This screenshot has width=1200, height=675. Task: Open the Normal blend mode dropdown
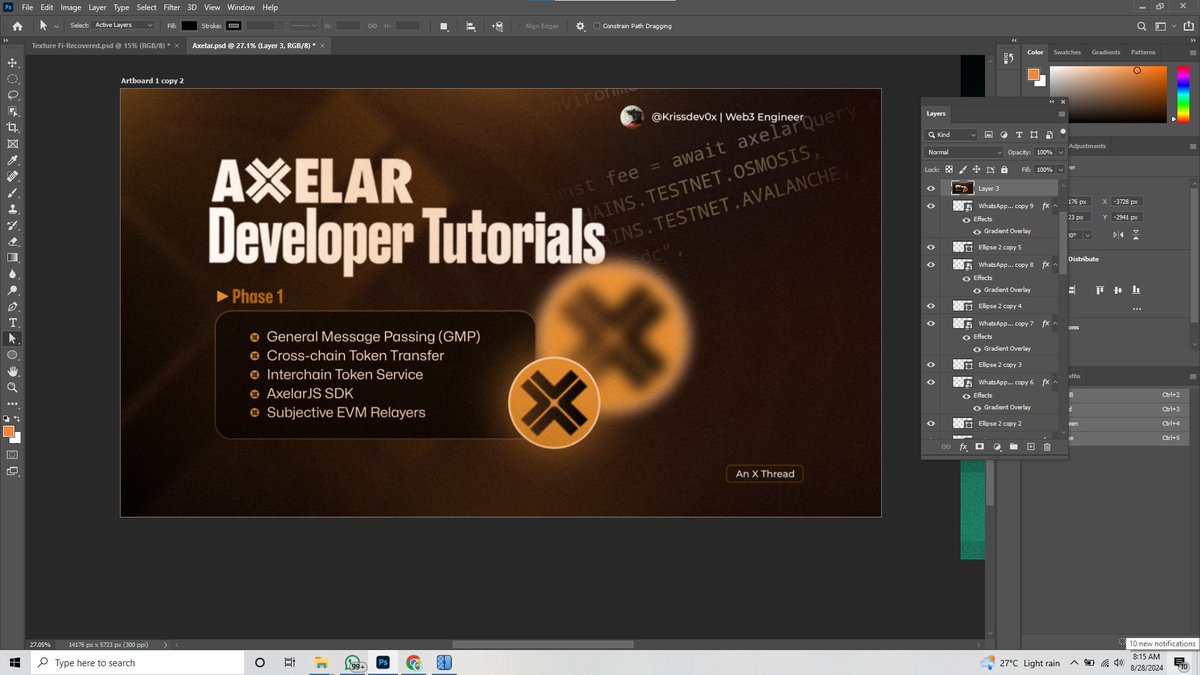tap(964, 152)
